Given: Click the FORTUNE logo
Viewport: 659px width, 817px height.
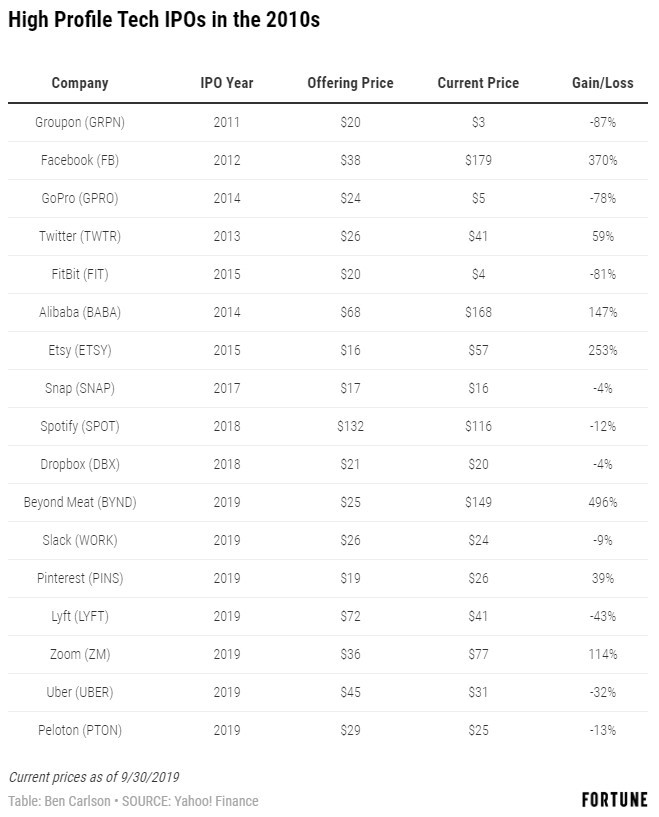Looking at the screenshot, I should pos(614,800).
